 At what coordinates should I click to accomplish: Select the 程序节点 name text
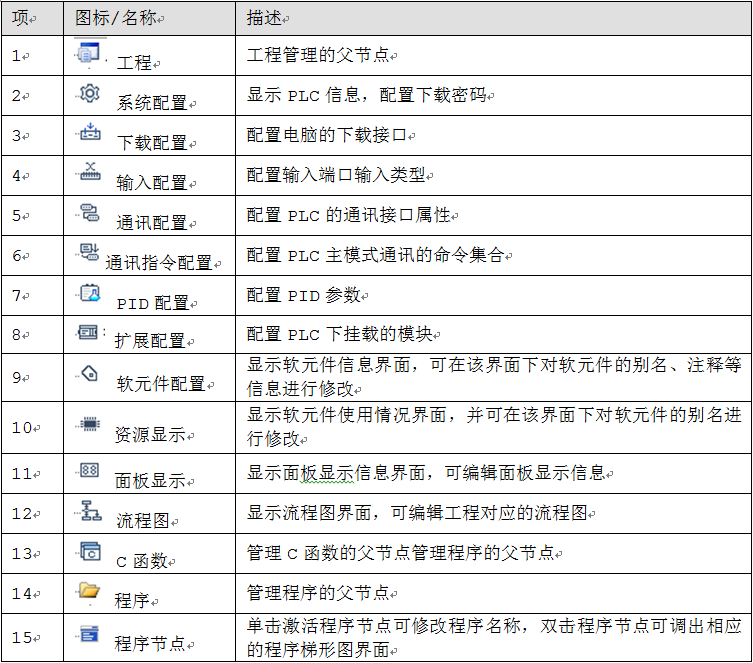150,643
